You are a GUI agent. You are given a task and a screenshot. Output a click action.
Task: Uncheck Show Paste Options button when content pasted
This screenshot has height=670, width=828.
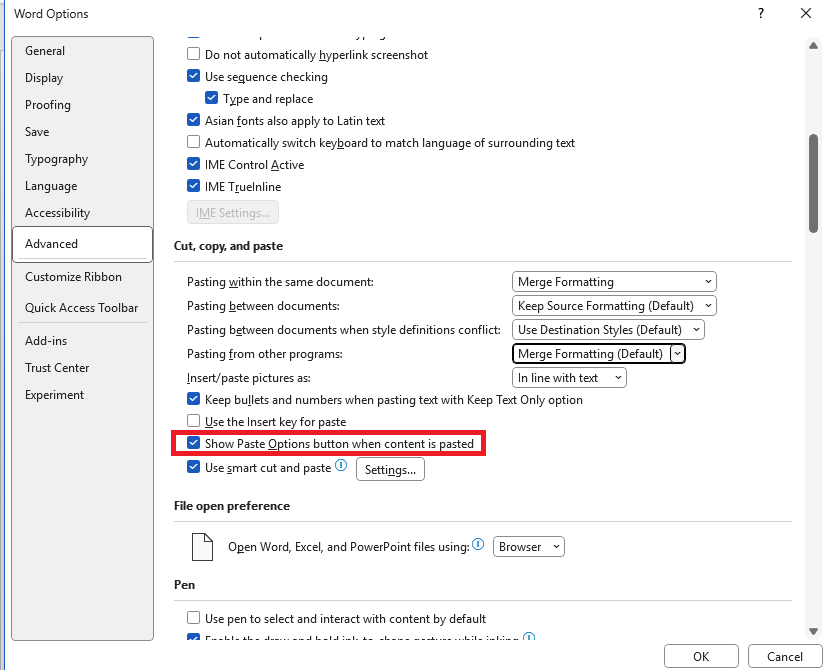[x=194, y=444]
